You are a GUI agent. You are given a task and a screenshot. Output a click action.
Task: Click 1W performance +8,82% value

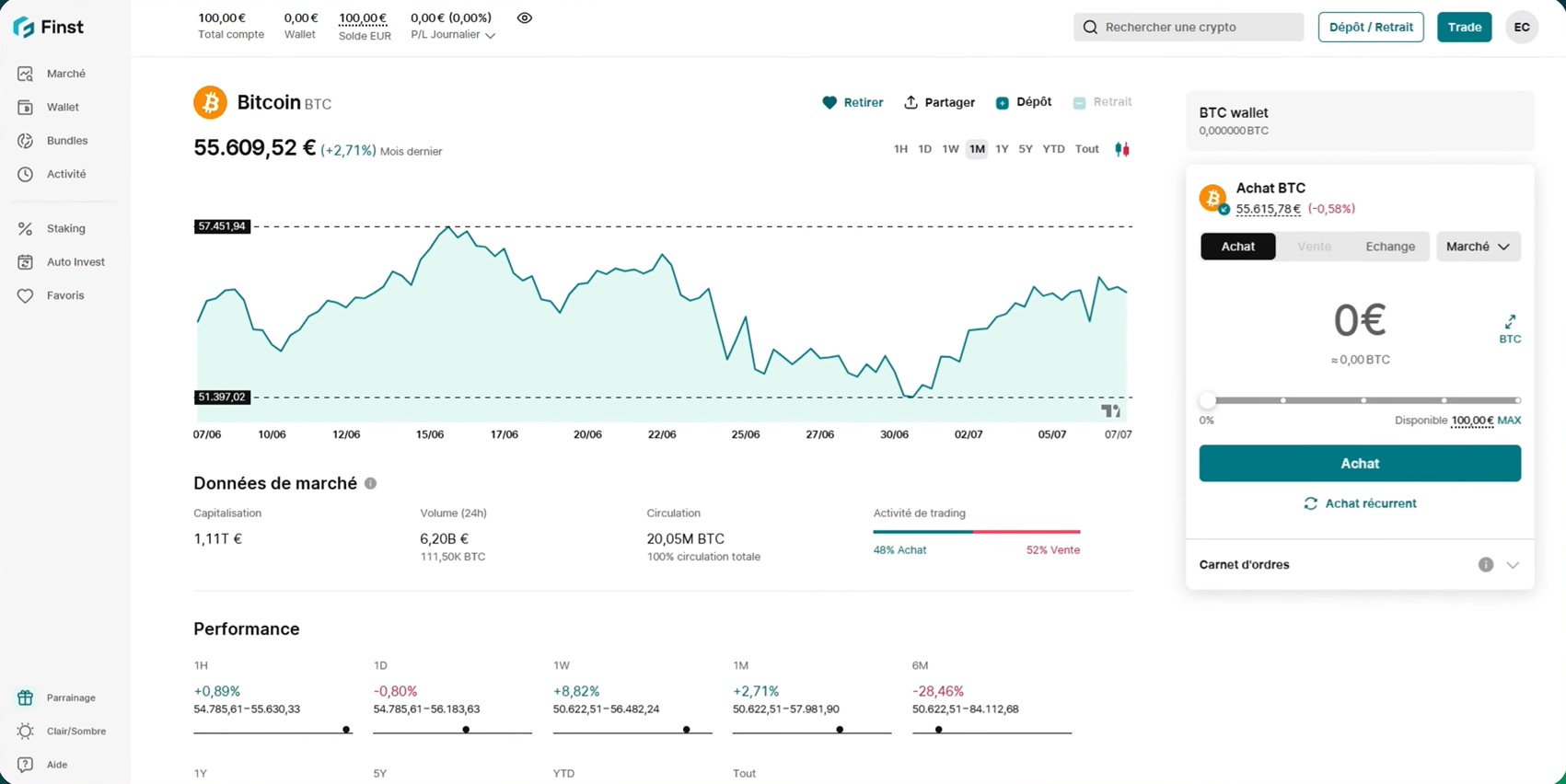576,691
